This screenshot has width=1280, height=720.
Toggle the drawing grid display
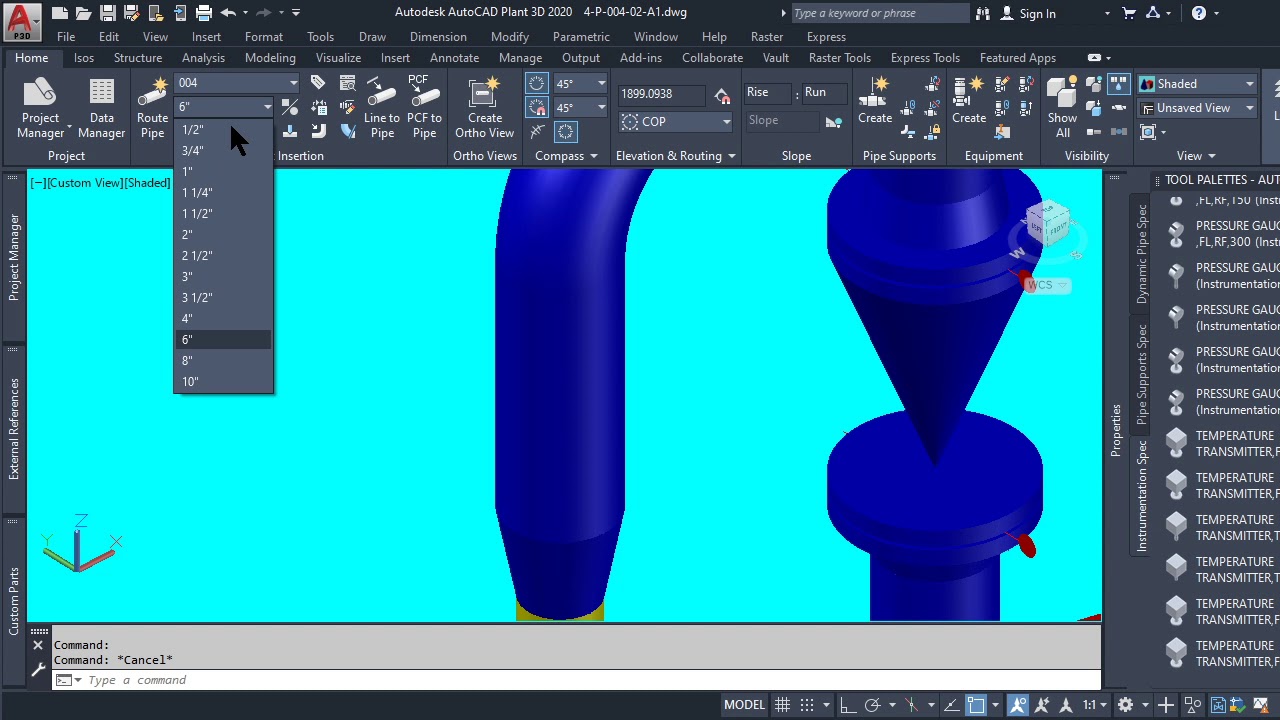pos(782,705)
